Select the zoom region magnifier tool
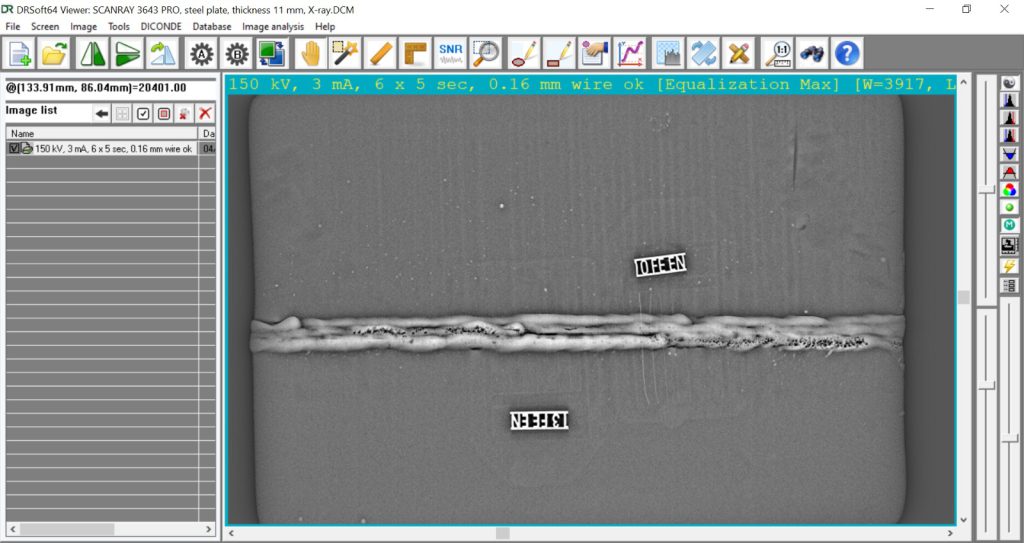 point(485,54)
